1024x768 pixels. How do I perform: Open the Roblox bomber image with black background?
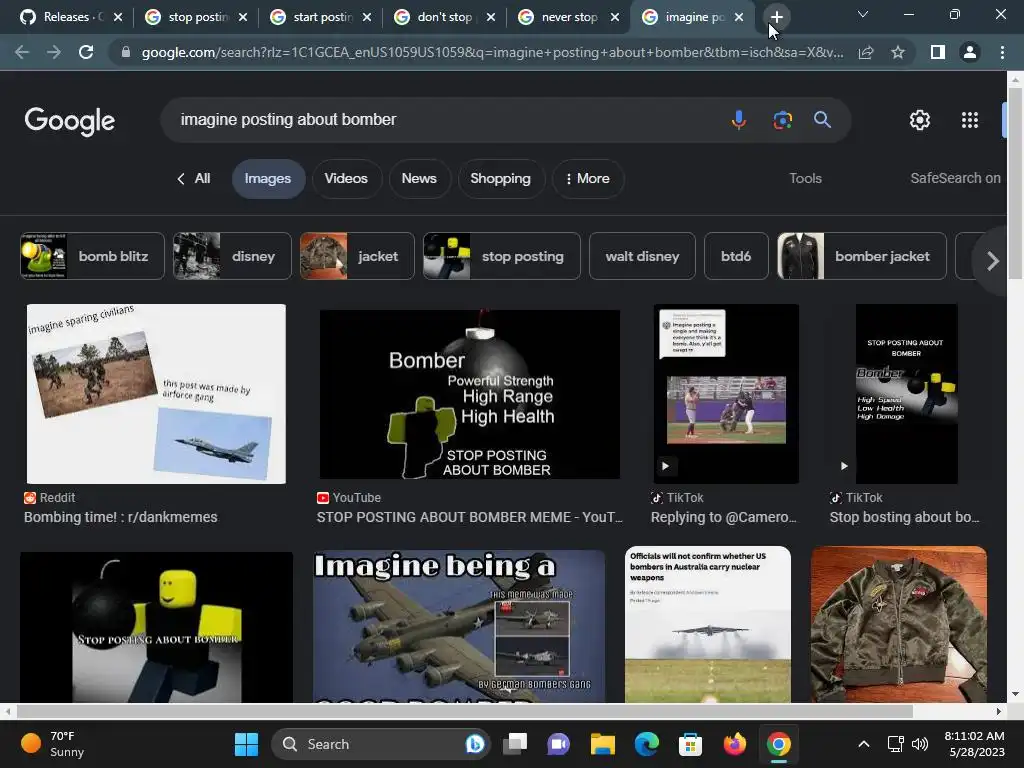pyautogui.click(x=156, y=627)
